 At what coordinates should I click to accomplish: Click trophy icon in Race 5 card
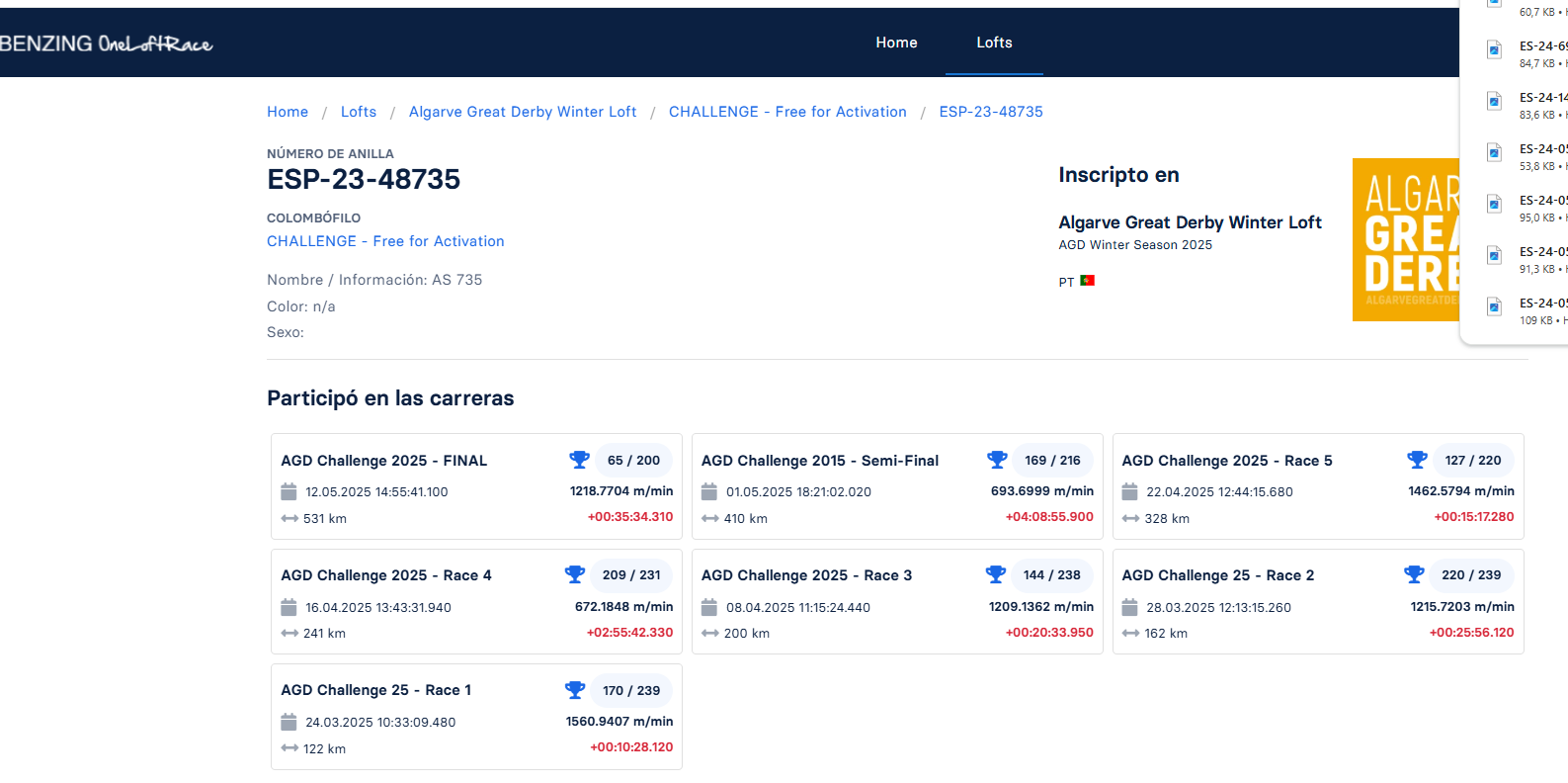[x=1417, y=460]
